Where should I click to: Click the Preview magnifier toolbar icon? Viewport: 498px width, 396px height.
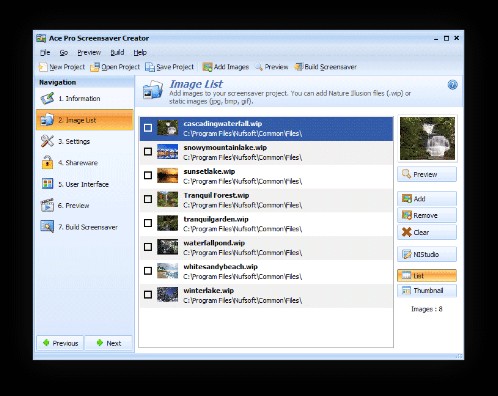point(259,67)
